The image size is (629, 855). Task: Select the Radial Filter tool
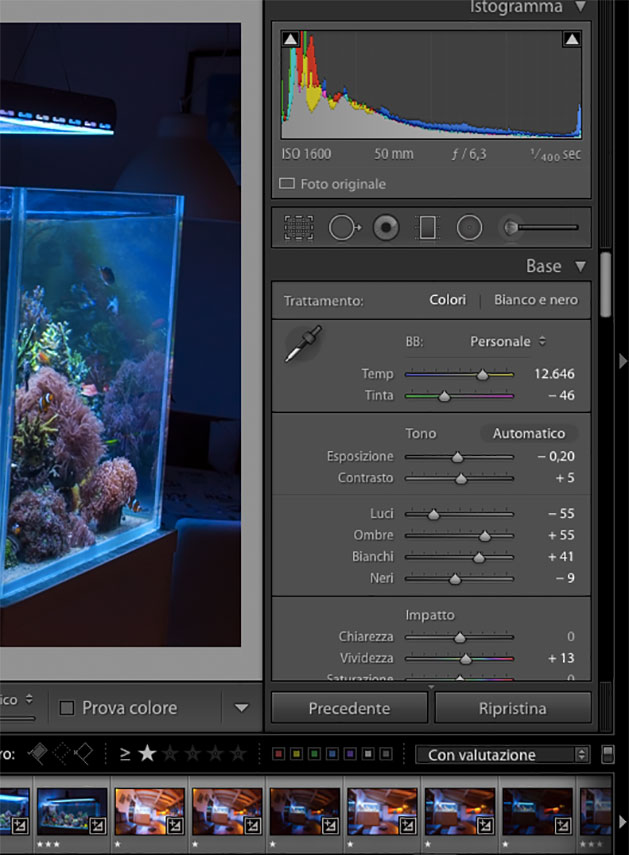pos(469,227)
